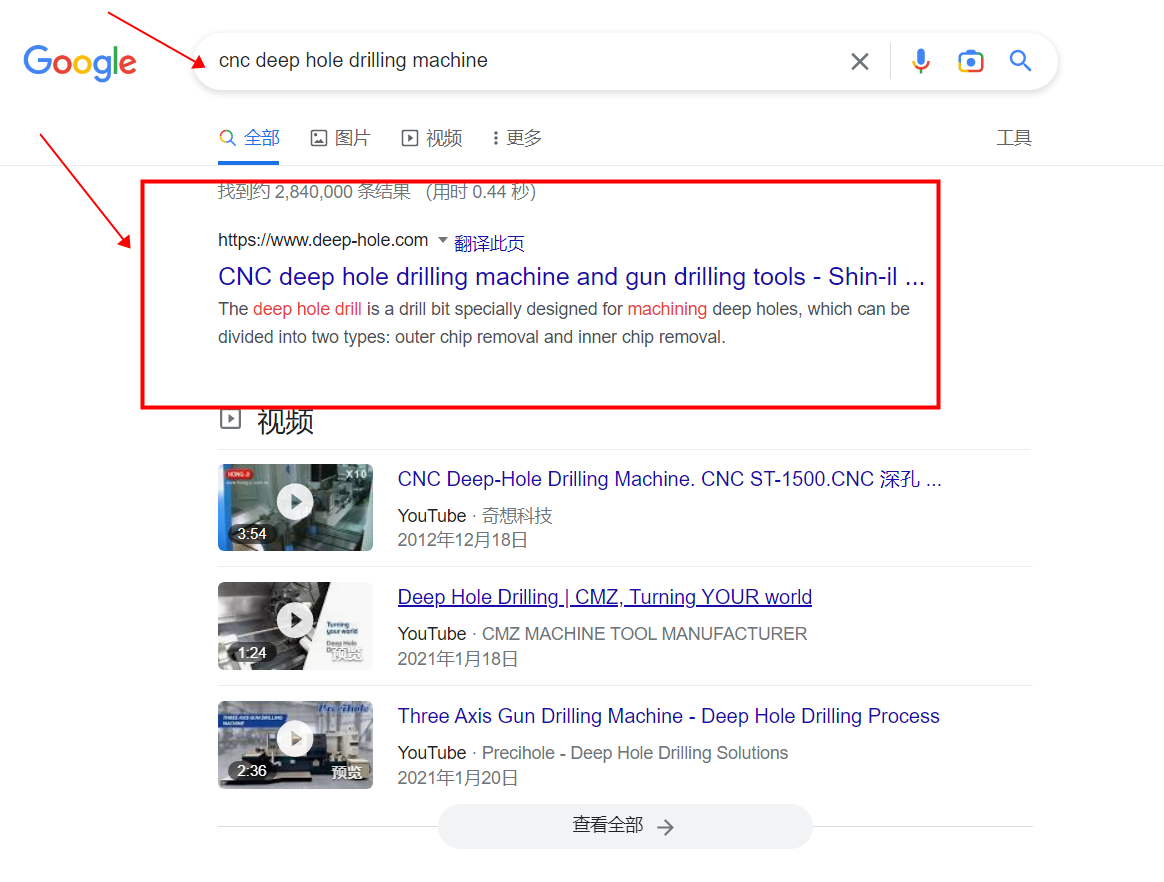Click 查看全部 button

click(x=624, y=826)
